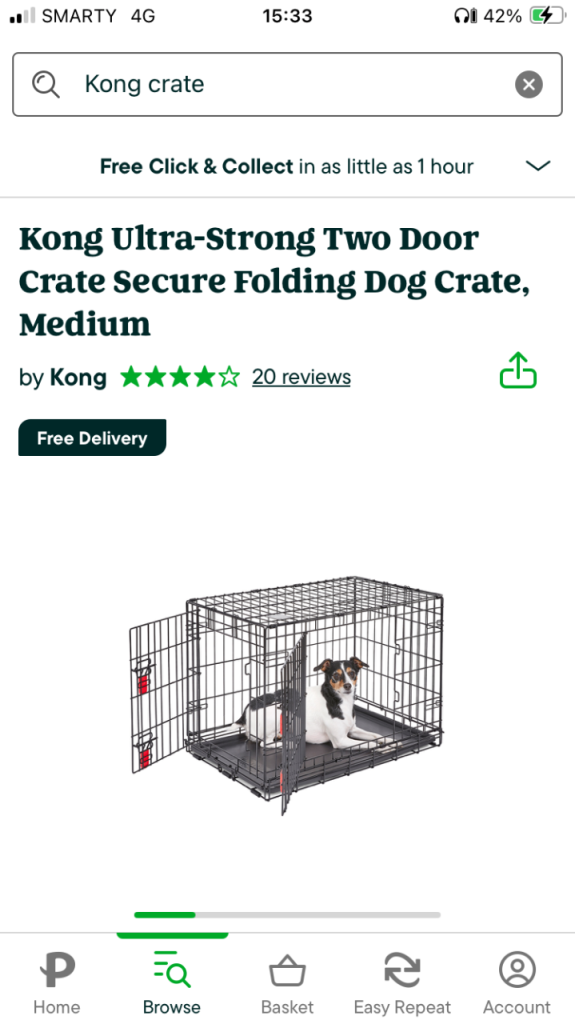575x1024 pixels.
Task: Tap the four-star rating stars
Action: point(180,377)
